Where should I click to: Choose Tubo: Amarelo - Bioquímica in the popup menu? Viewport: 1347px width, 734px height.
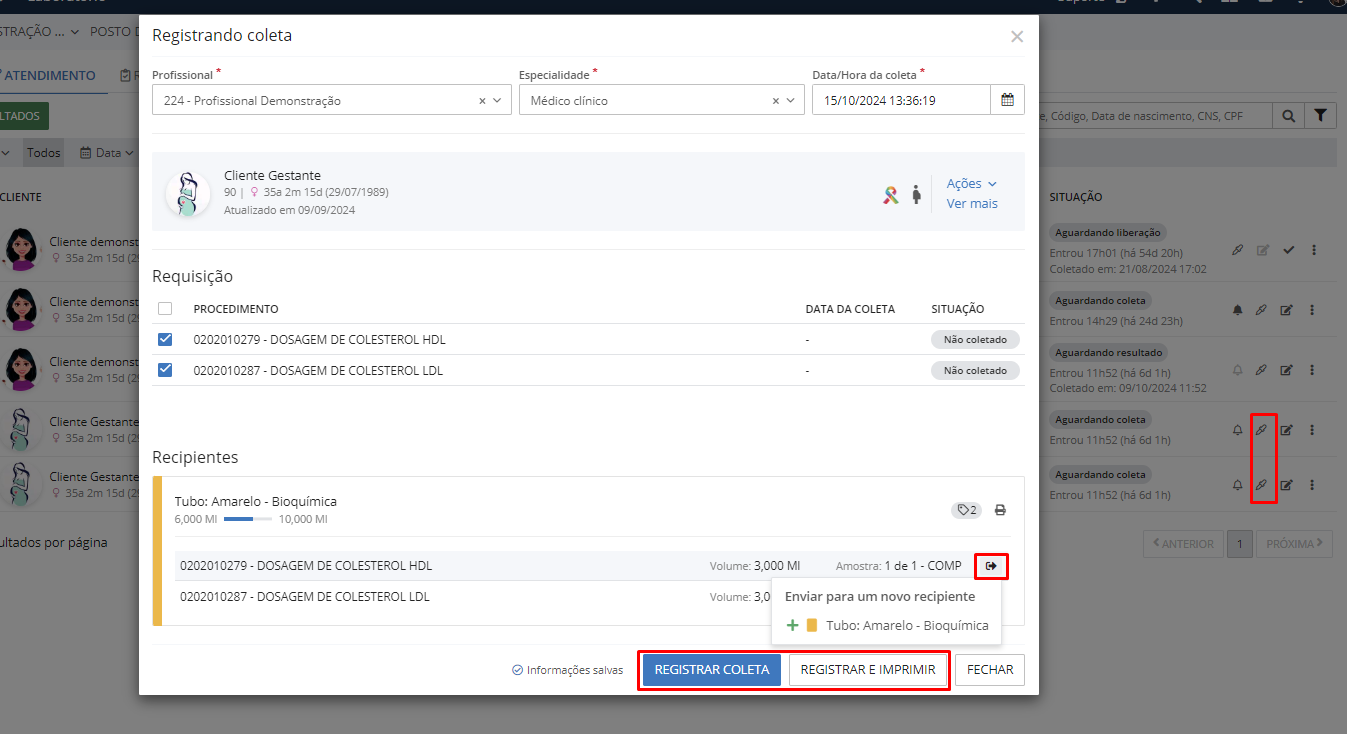tap(886, 625)
